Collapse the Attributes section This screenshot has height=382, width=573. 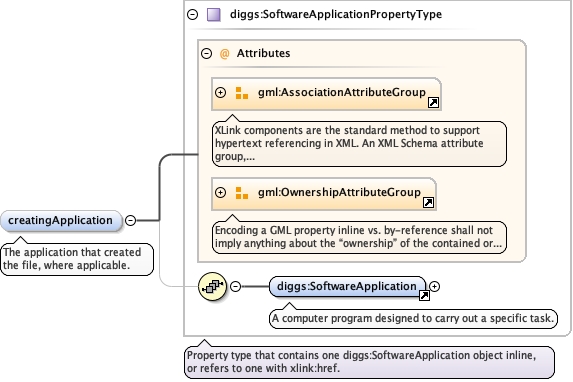click(x=206, y=53)
